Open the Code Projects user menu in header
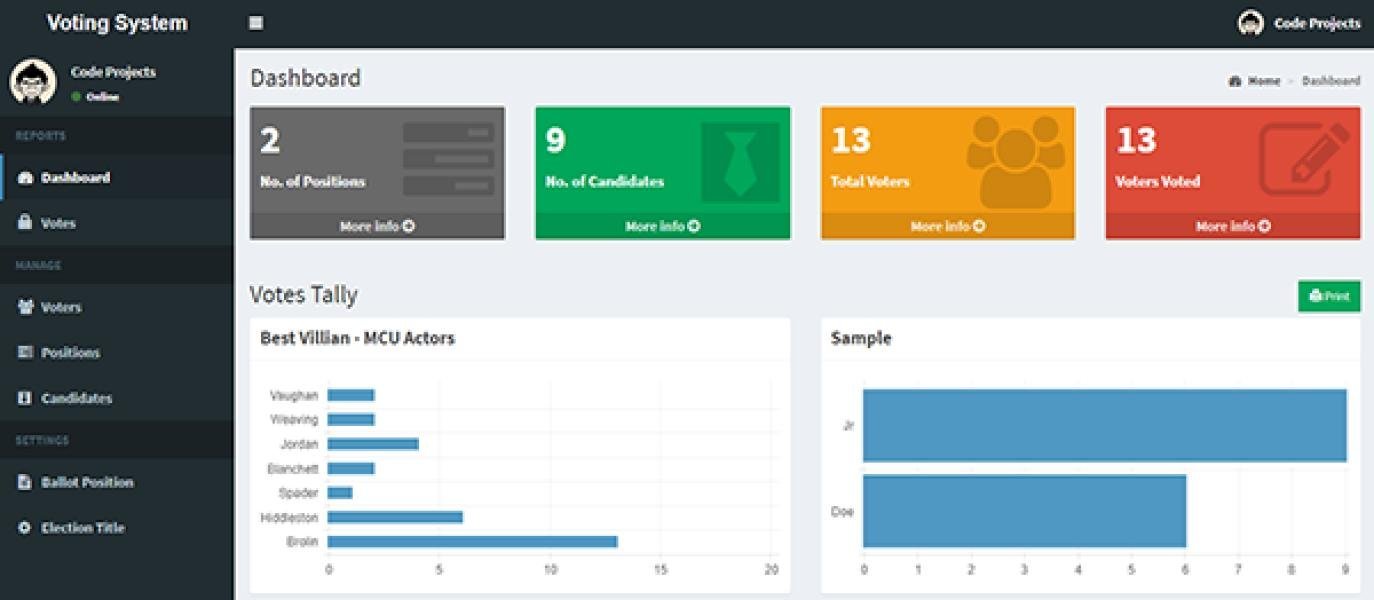The width and height of the screenshot is (1374, 600). coord(1299,23)
